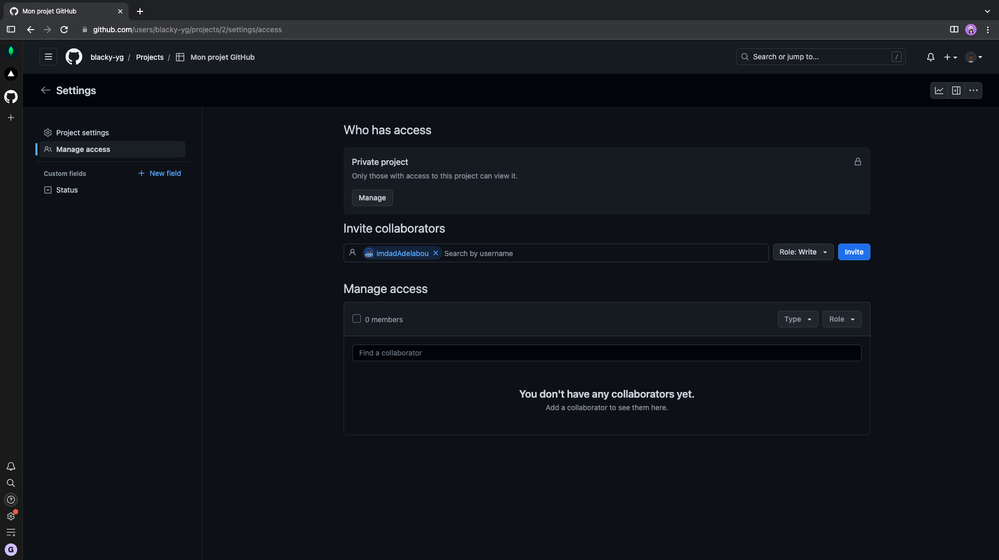The width and height of the screenshot is (999, 560).
Task: Click the GitHub logo homepage icon
Action: click(74, 57)
